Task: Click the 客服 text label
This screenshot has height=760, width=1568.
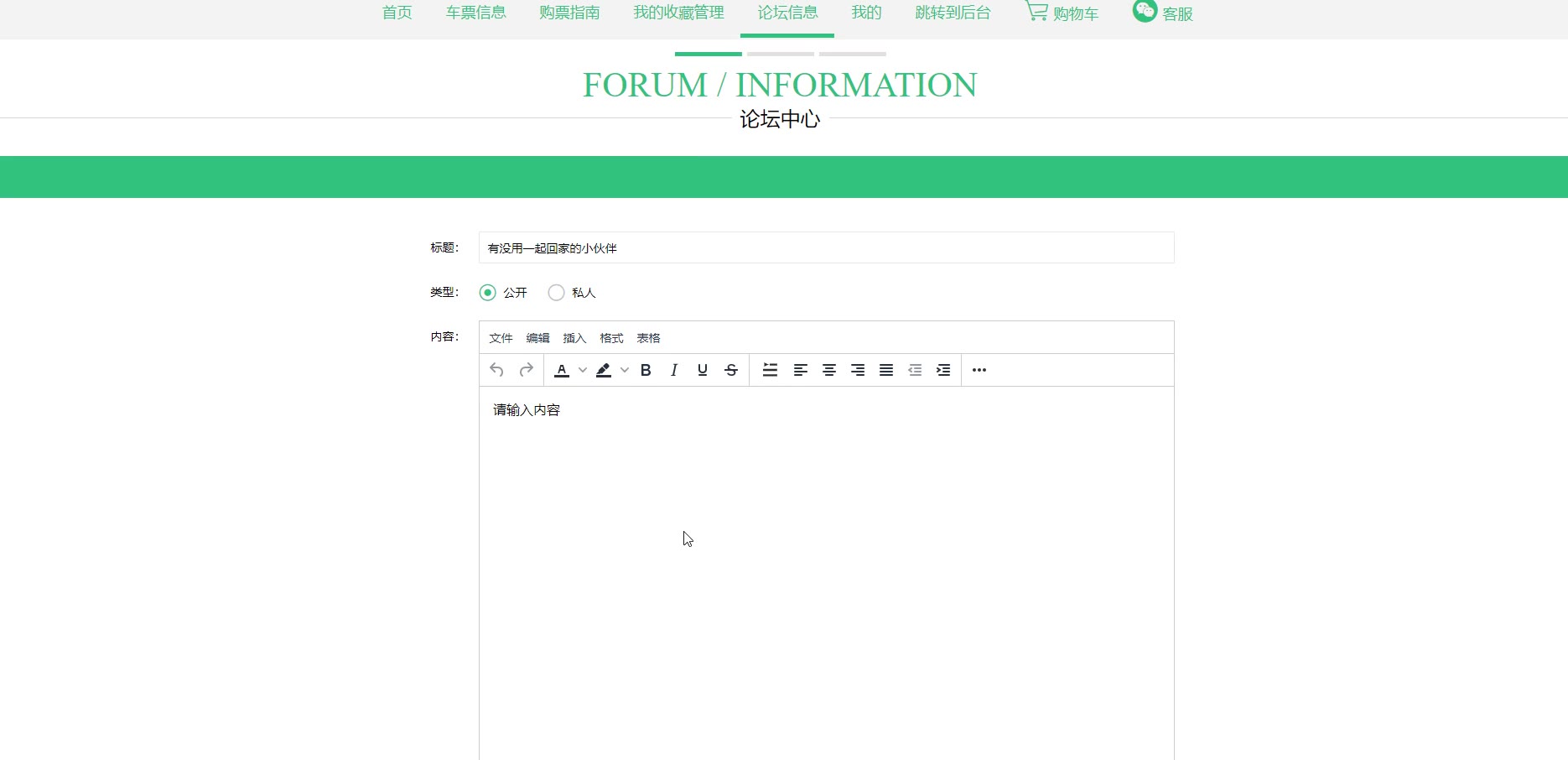Action: (x=1177, y=13)
